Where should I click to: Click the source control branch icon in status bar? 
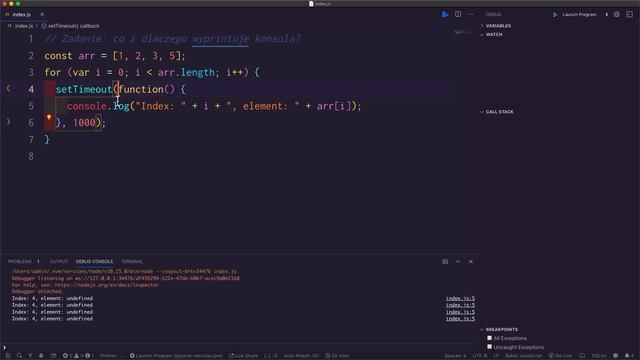click(30, 356)
